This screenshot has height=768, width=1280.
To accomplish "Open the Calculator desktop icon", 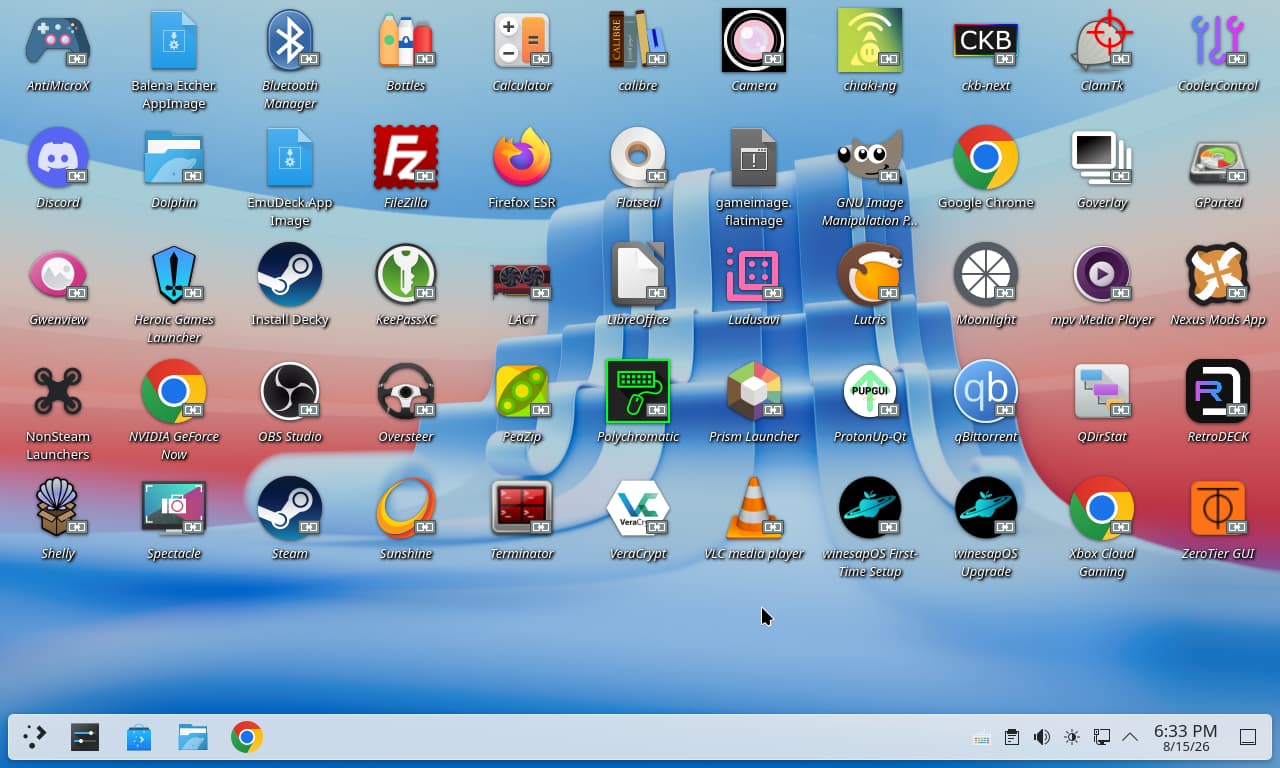I will pos(522,41).
